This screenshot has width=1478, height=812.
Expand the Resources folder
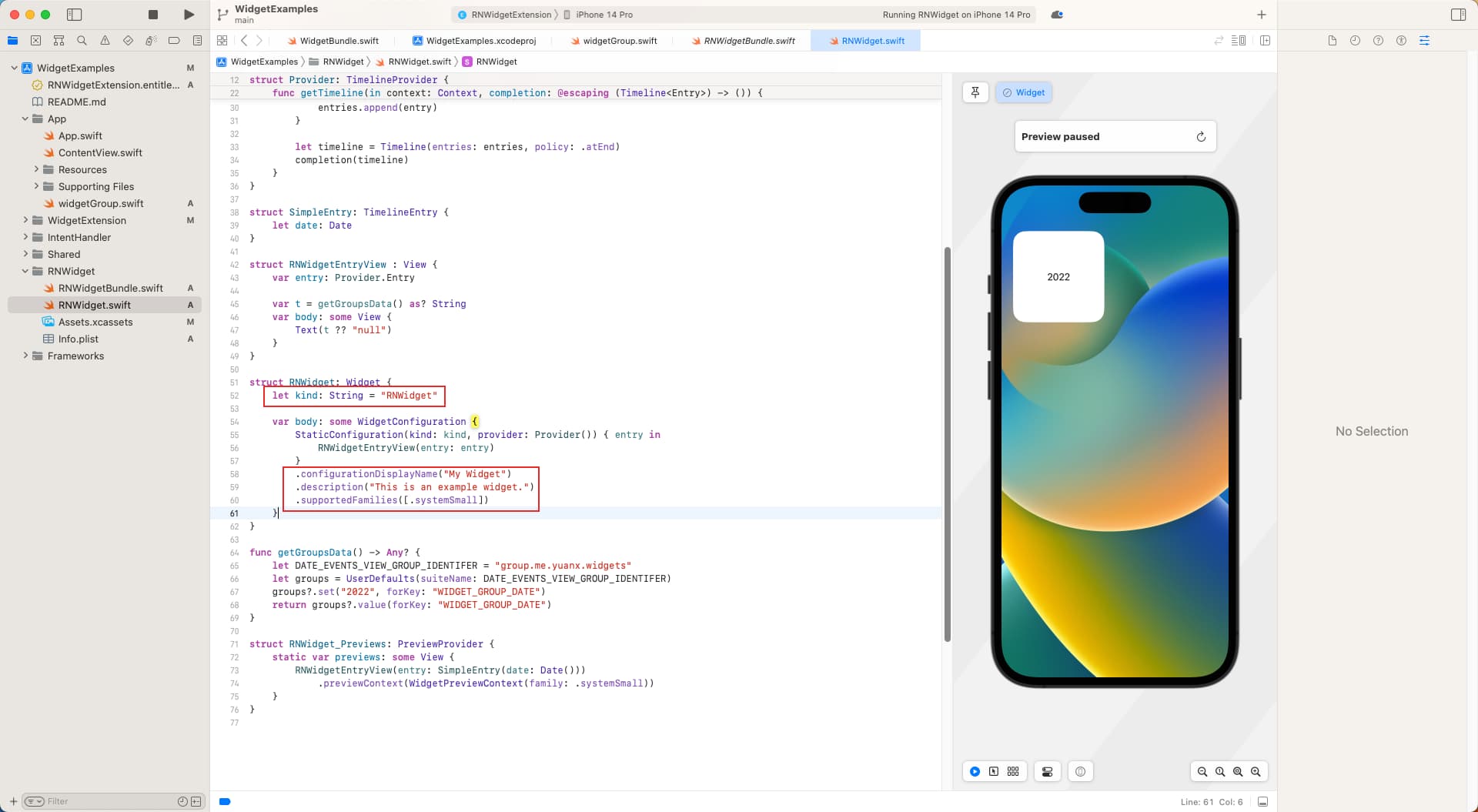tap(35, 169)
